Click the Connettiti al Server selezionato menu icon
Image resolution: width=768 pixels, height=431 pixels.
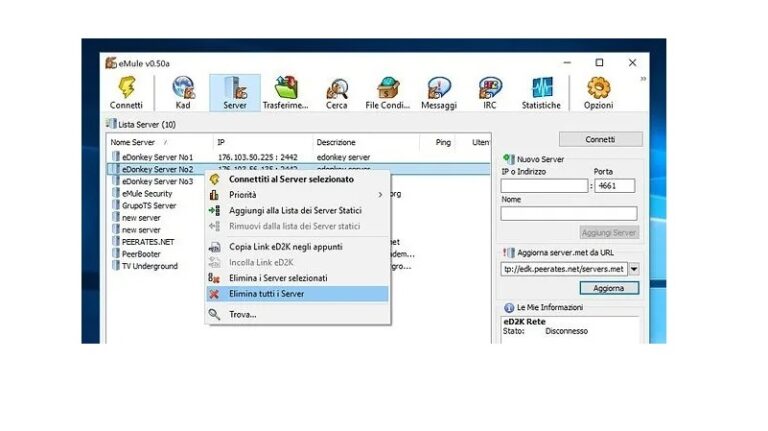pos(214,179)
